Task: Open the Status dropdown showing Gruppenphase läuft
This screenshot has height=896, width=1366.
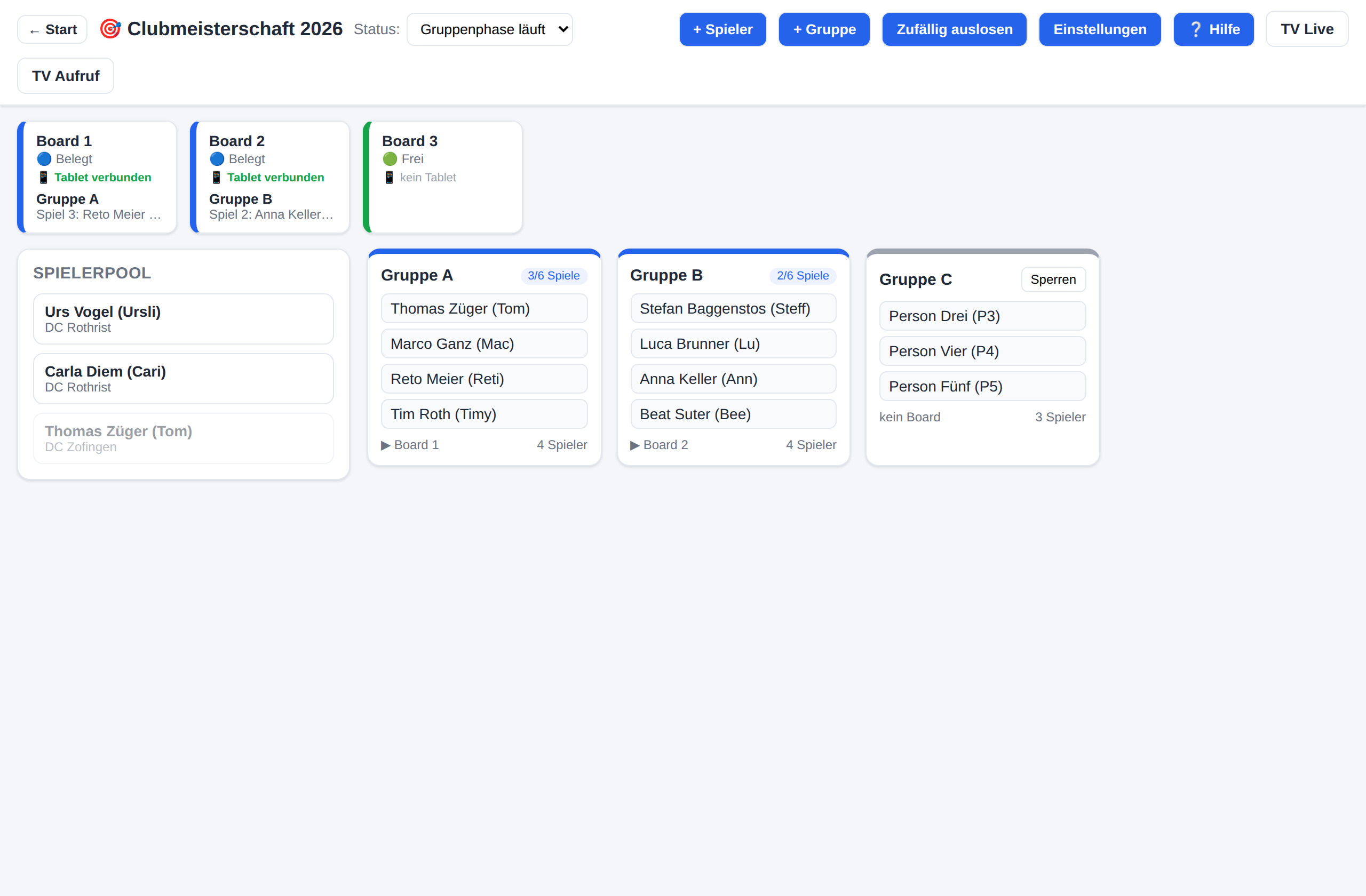Action: [x=490, y=29]
